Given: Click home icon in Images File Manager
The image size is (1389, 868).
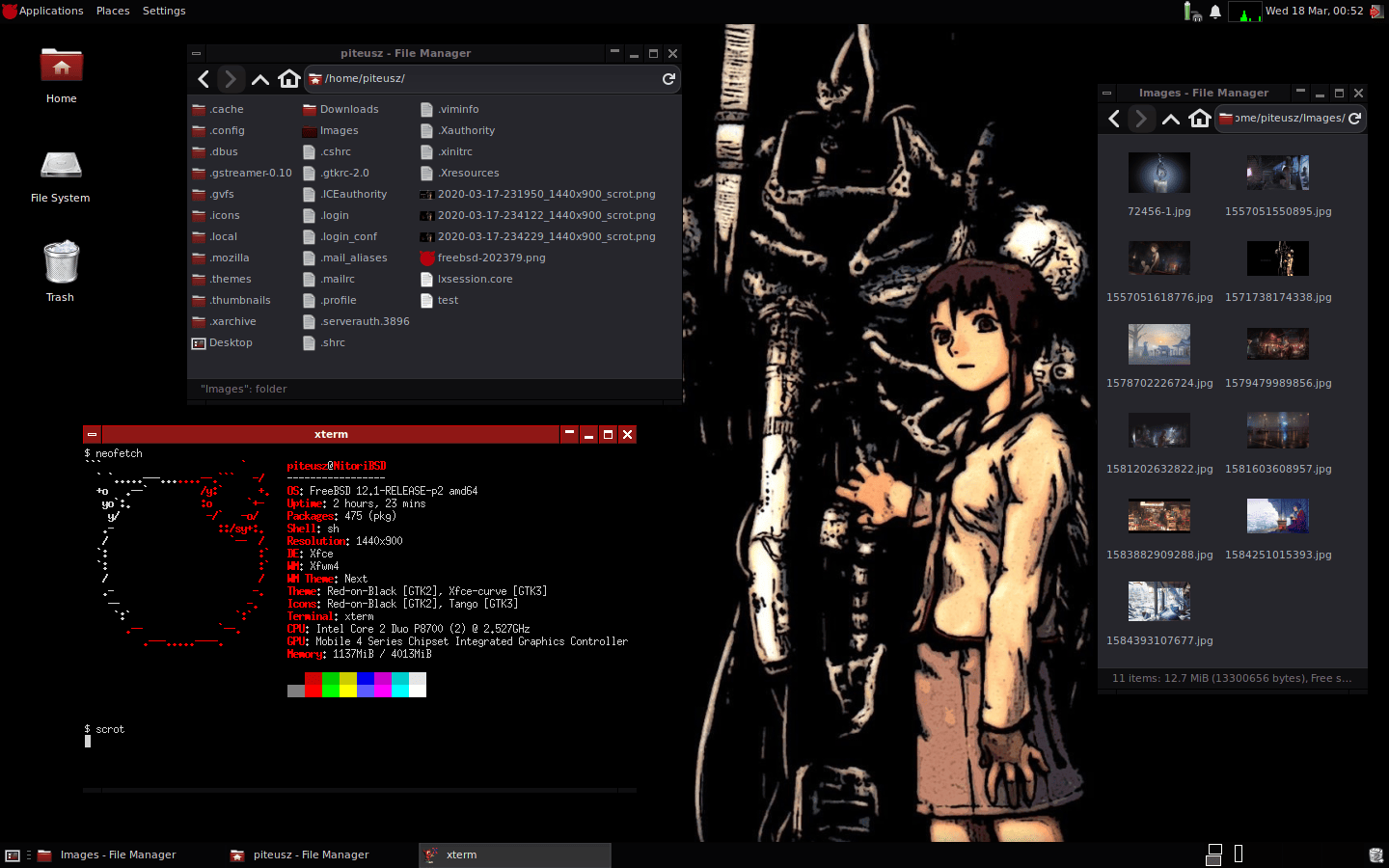Looking at the screenshot, I should [x=1199, y=119].
